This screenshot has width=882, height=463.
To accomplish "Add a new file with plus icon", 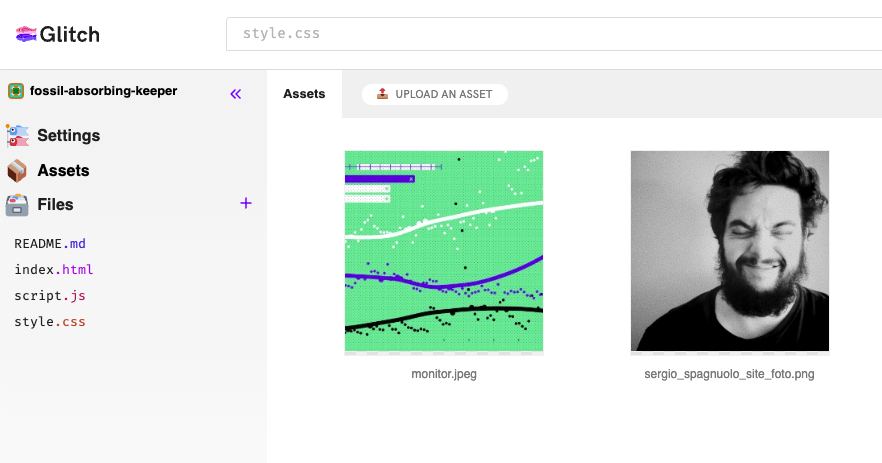I will pyautogui.click(x=246, y=203).
